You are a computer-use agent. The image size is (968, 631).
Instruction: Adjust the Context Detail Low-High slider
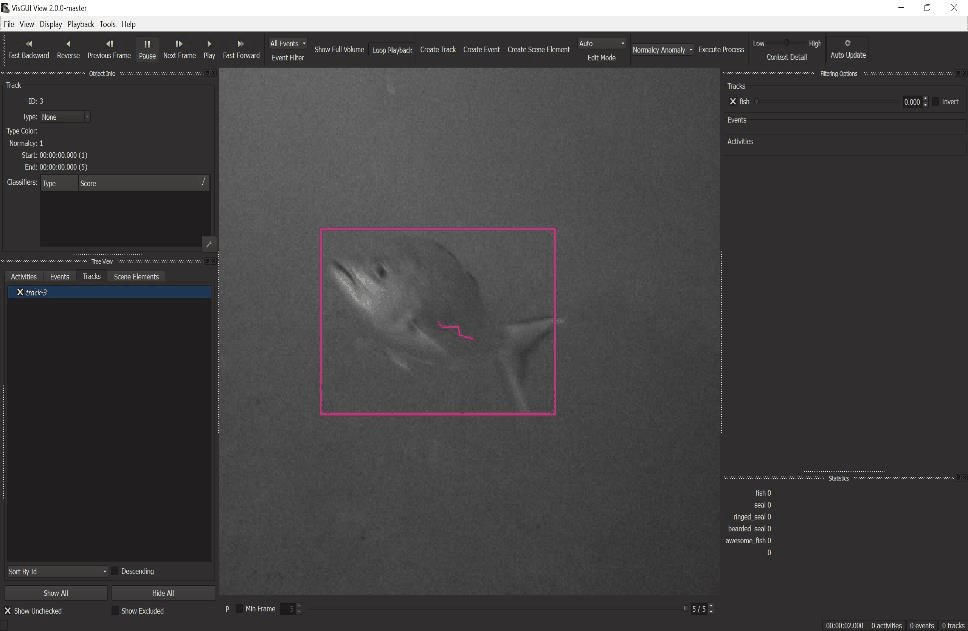pyautogui.click(x=786, y=43)
